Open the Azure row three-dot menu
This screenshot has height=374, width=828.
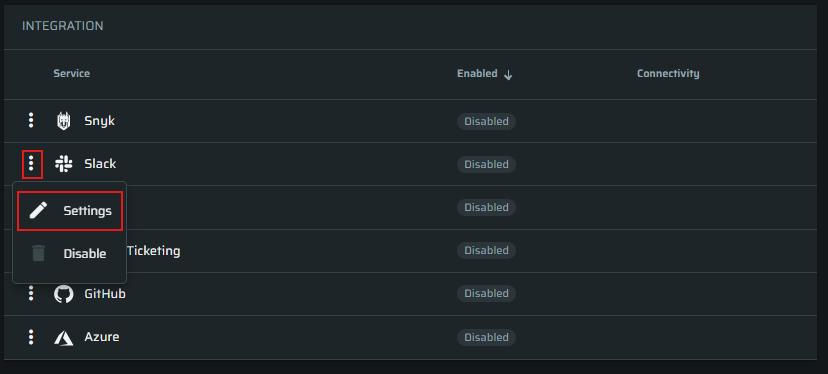(31, 336)
